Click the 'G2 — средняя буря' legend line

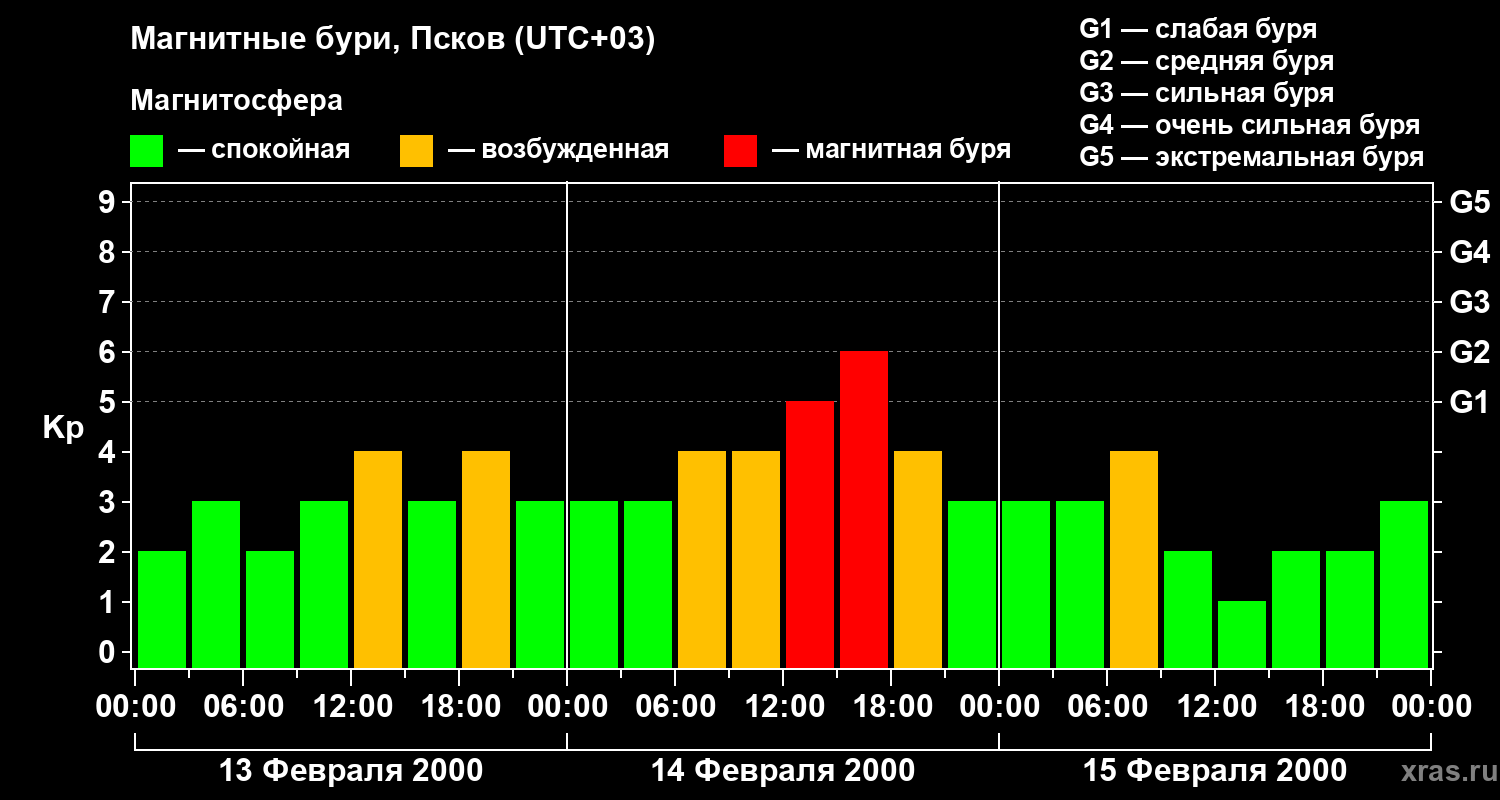1207,61
